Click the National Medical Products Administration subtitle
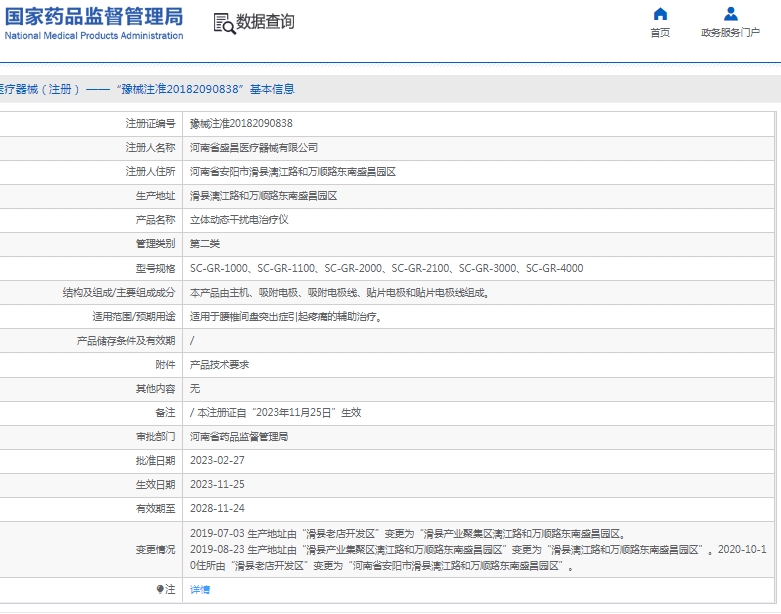 pos(94,36)
